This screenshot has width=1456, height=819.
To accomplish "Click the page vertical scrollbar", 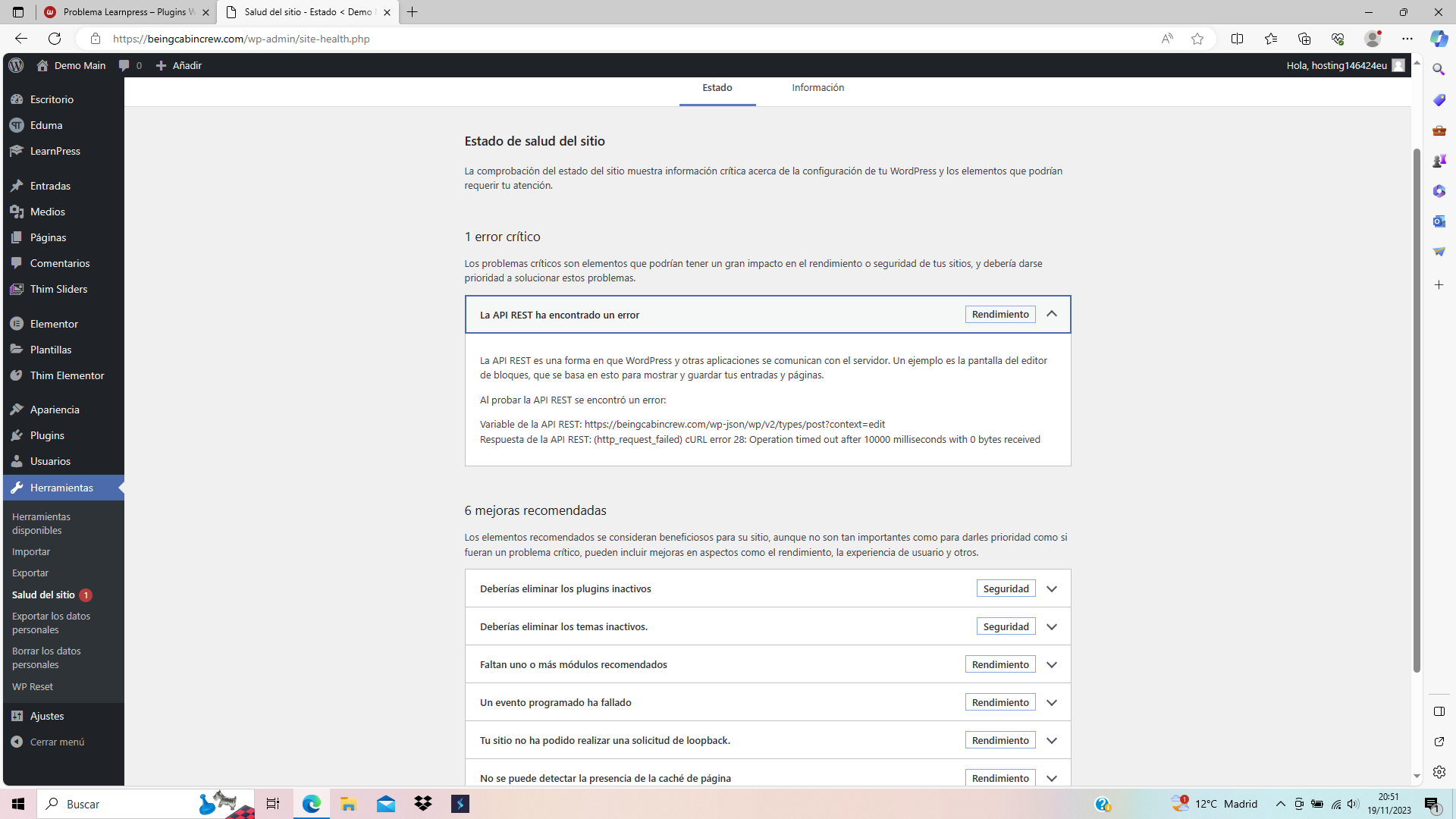I will coord(1417,409).
